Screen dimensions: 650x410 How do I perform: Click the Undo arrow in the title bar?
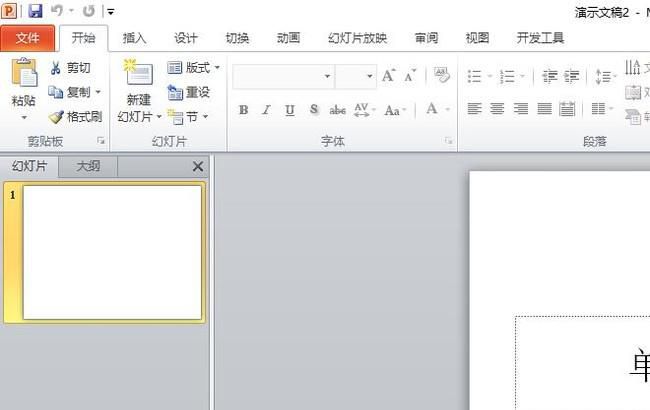(x=58, y=11)
